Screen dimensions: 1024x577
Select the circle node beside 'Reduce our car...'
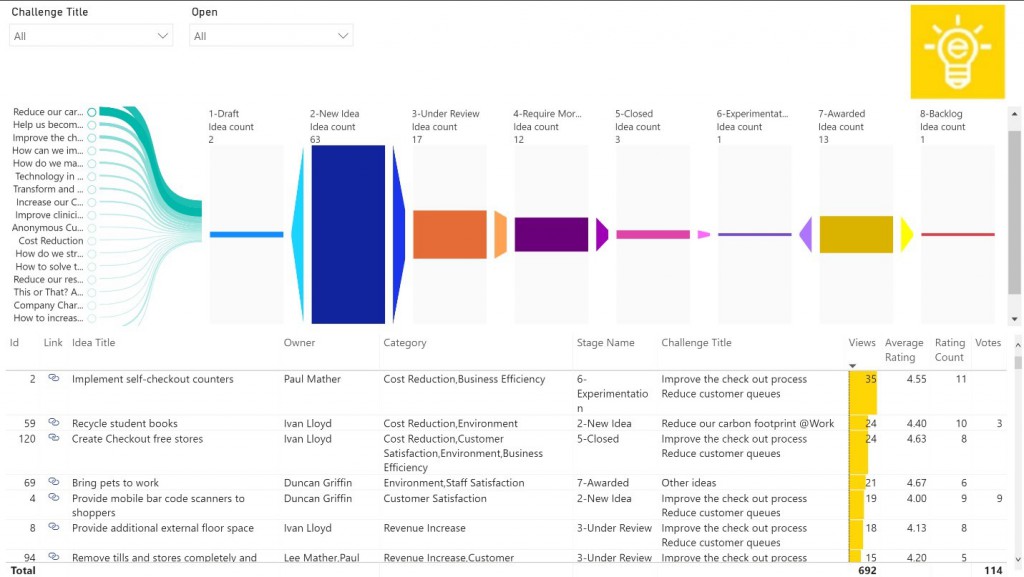(91, 113)
